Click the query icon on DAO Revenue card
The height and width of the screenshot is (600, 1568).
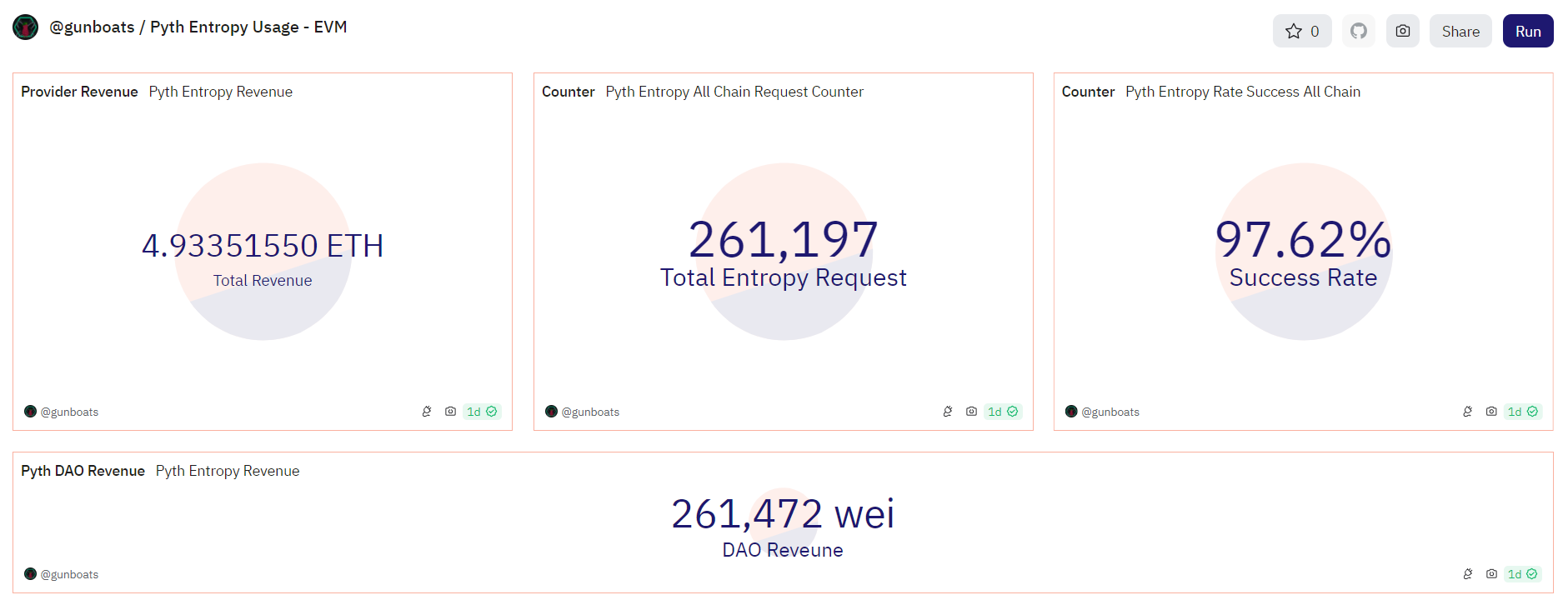1468,574
